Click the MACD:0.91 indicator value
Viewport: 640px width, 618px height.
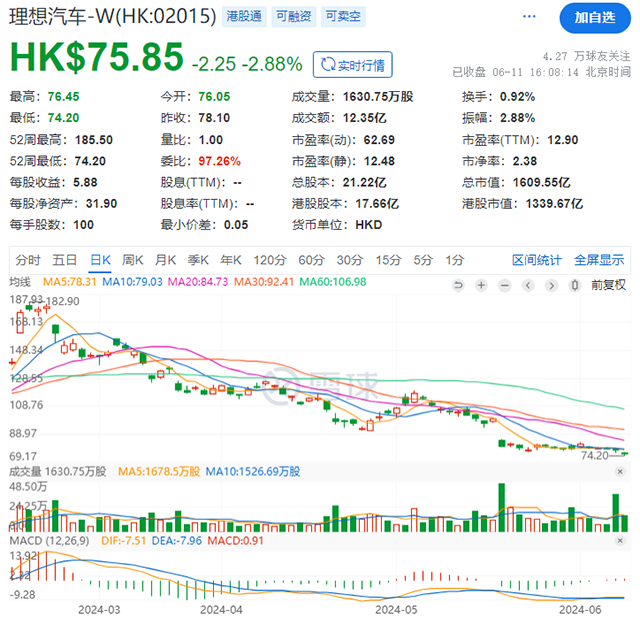[x=236, y=541]
